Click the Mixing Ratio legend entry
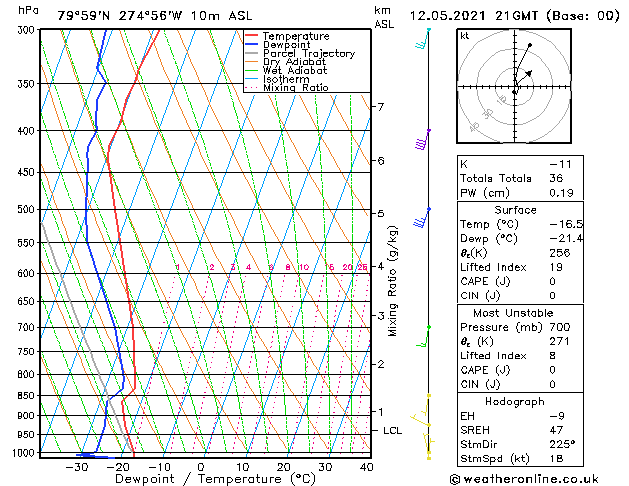 coord(295,88)
